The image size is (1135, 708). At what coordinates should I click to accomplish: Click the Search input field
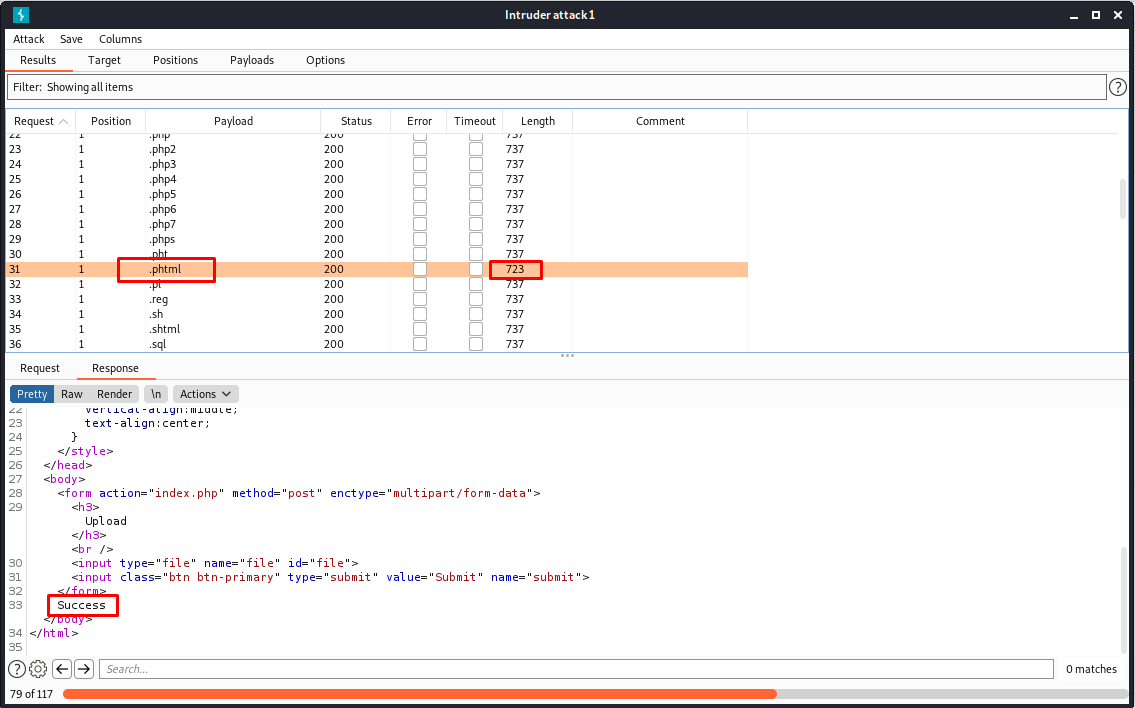(x=576, y=669)
